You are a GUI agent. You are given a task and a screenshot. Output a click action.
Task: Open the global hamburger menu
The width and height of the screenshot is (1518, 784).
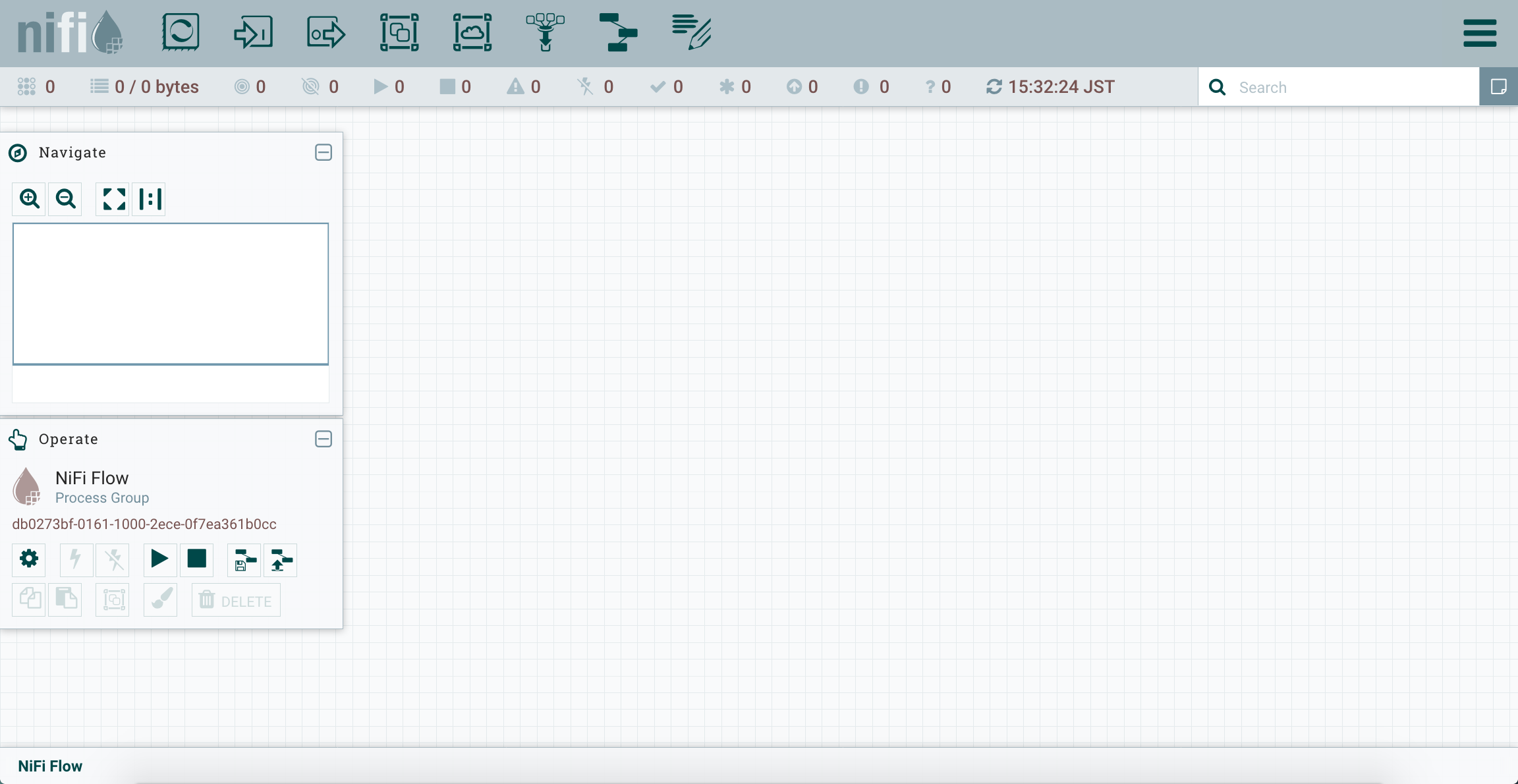1480,33
